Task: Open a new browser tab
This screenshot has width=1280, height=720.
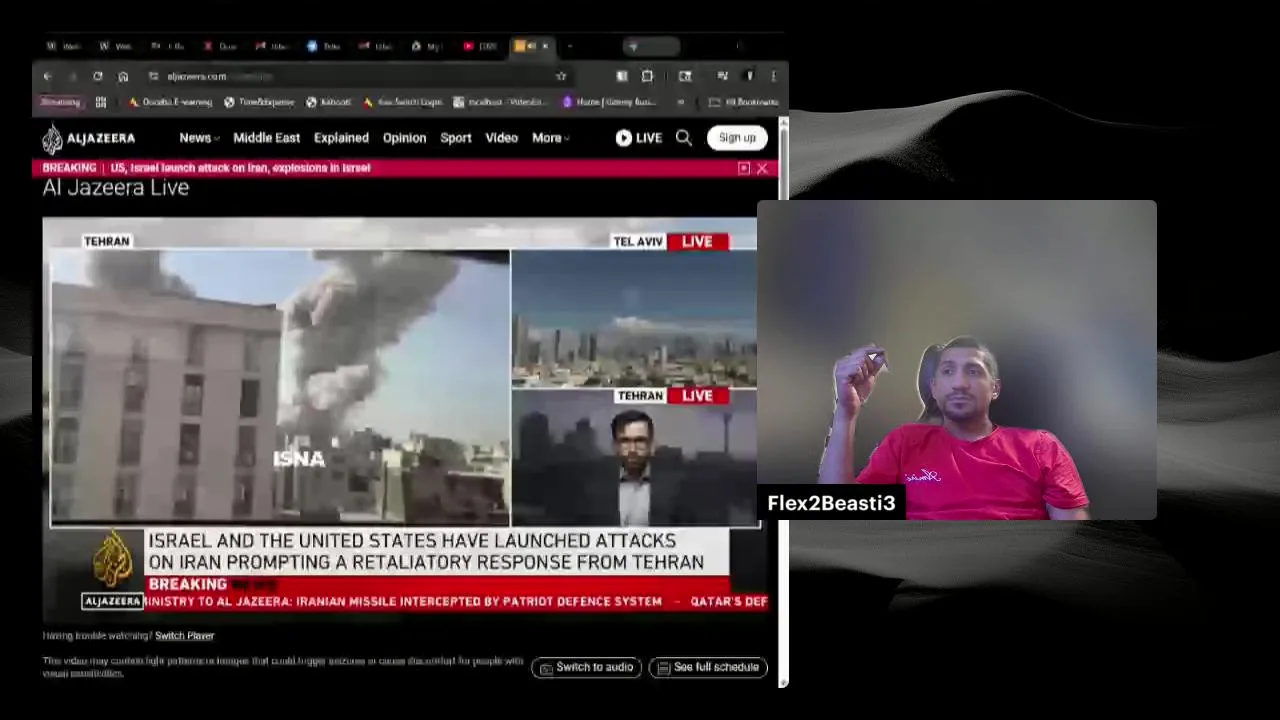Action: (570, 46)
